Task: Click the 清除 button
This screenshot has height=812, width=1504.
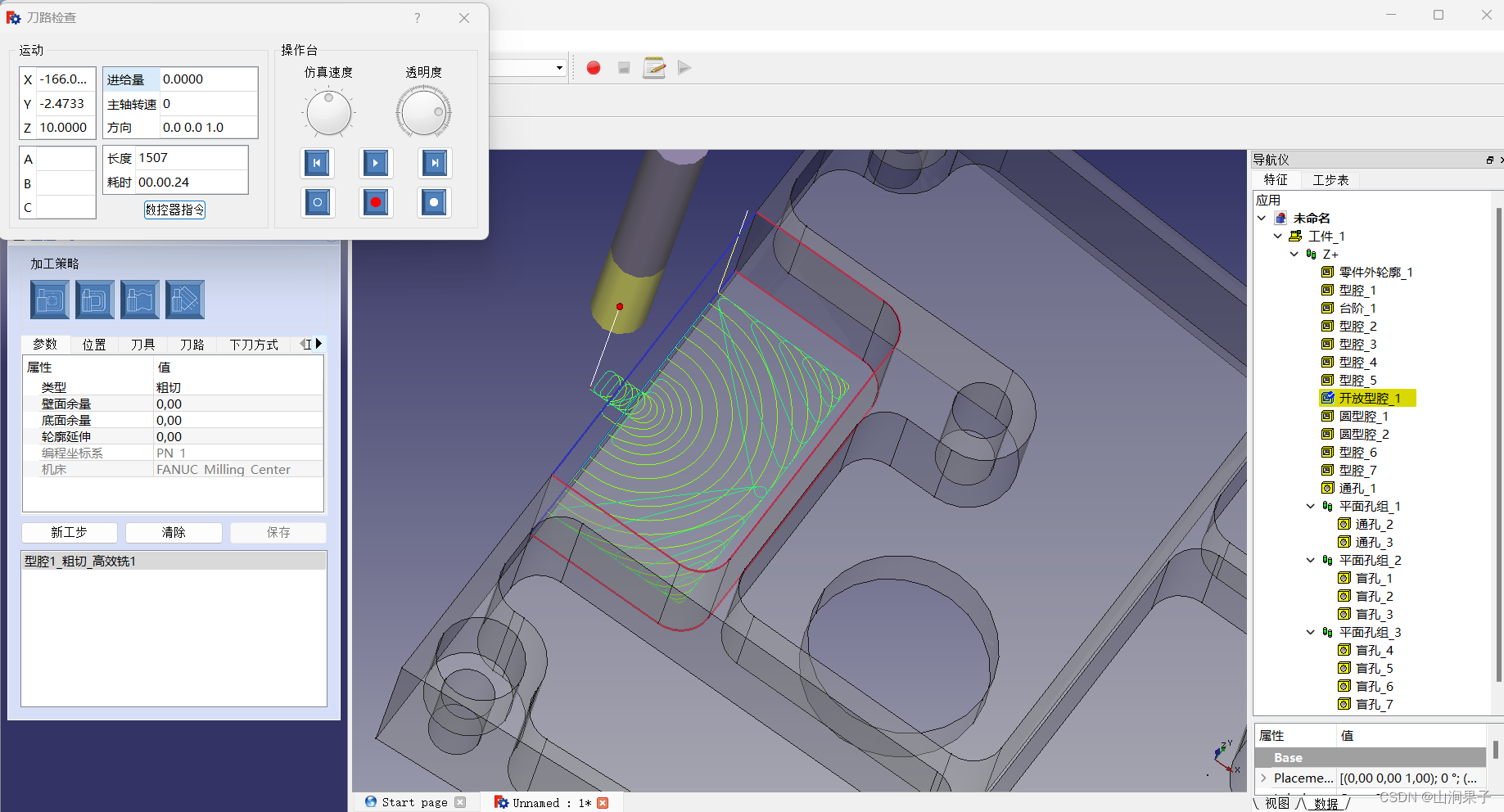Action: click(174, 532)
